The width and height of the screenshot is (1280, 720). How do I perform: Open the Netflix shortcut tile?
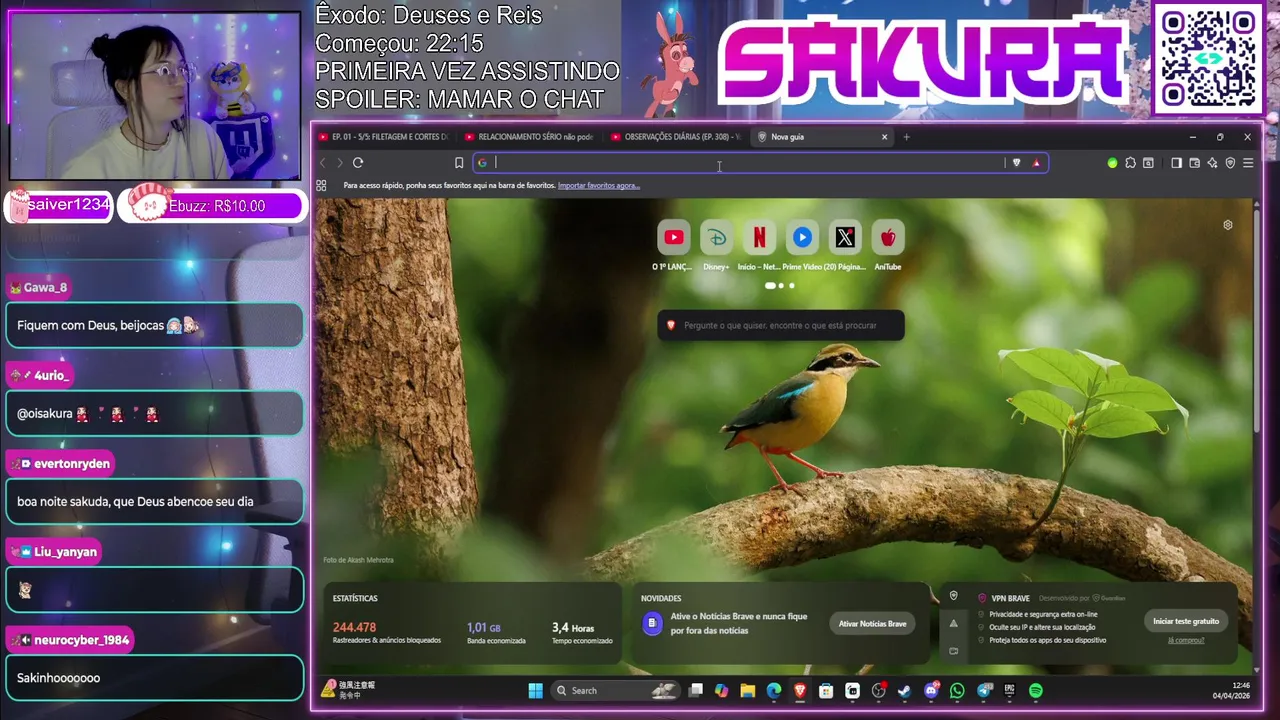pos(759,237)
